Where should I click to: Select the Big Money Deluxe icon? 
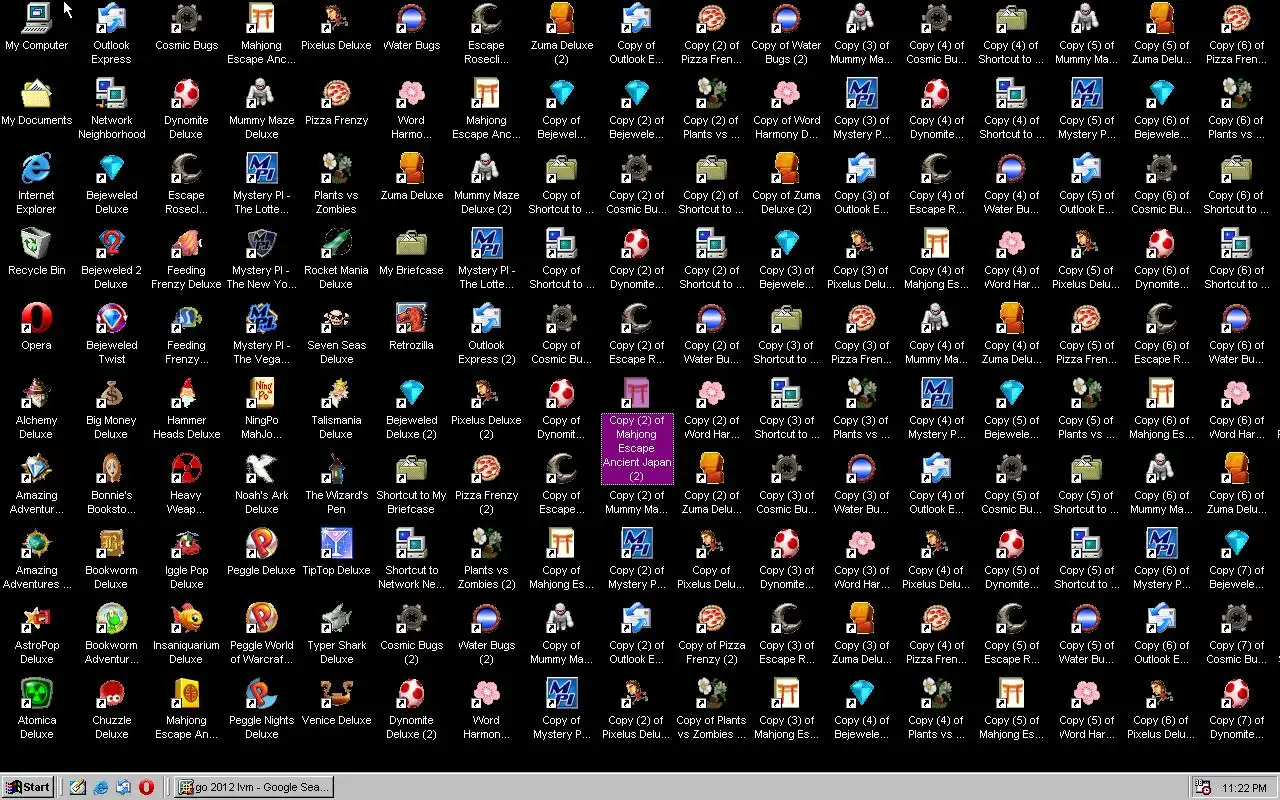coord(112,410)
